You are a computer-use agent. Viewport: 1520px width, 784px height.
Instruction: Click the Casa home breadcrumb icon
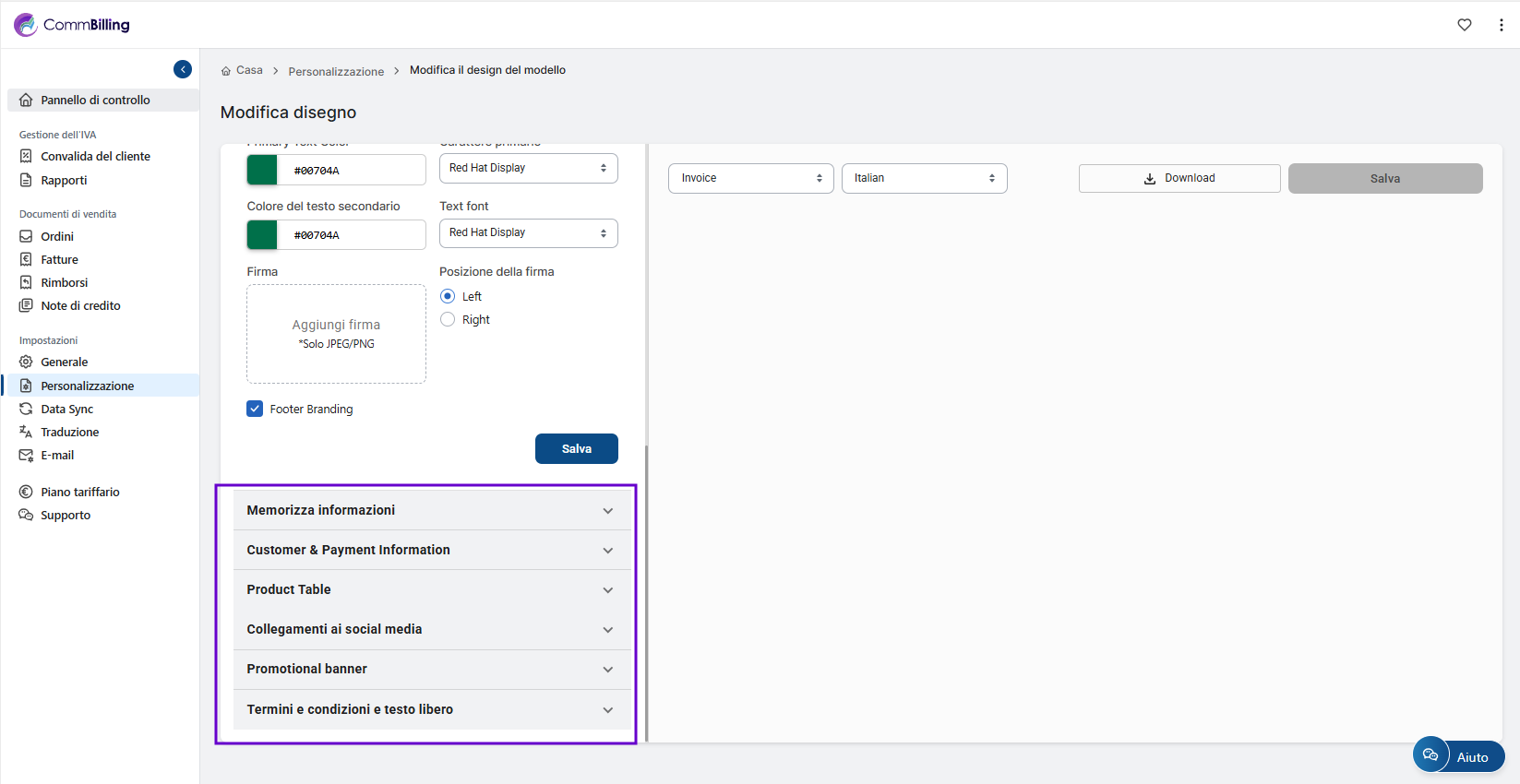pyautogui.click(x=226, y=71)
